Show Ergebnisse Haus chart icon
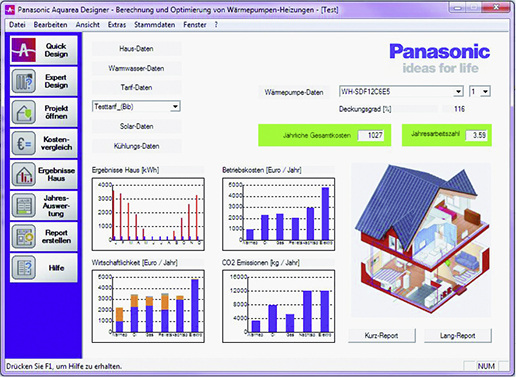This screenshot has width=516, height=377. tap(24, 174)
